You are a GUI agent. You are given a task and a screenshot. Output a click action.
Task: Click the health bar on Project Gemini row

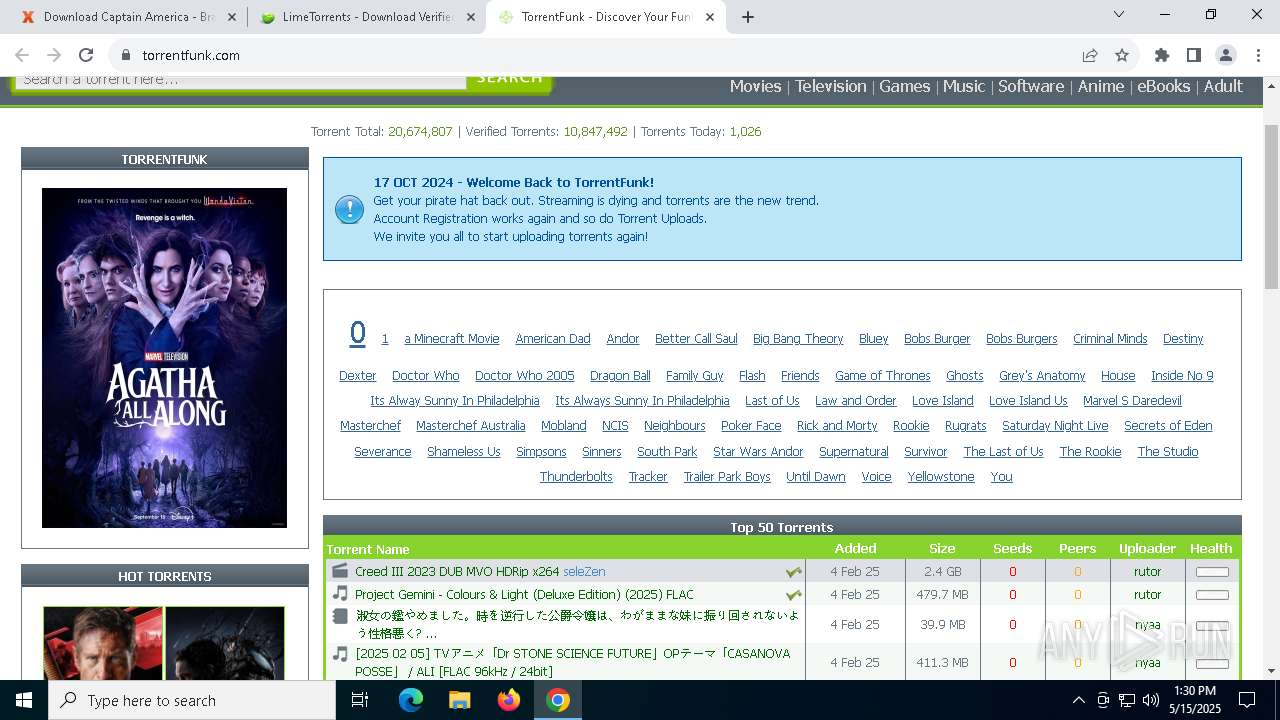(1212, 595)
